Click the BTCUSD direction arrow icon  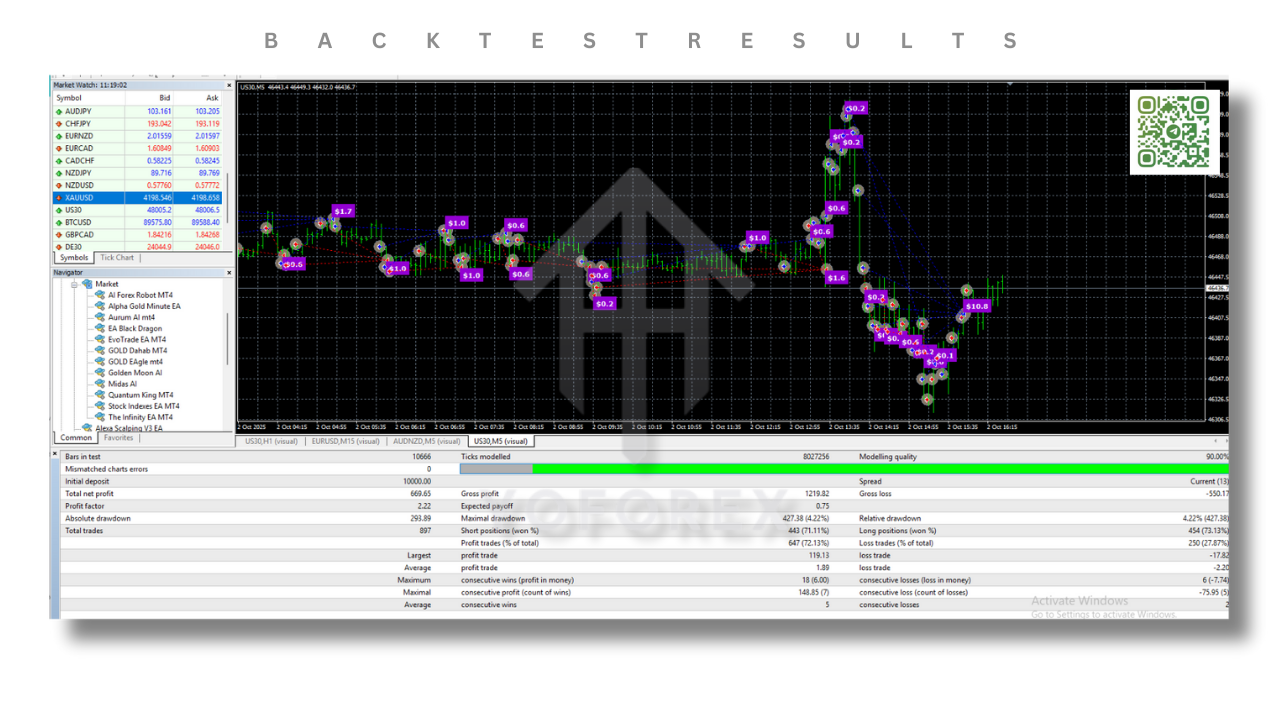(x=59, y=222)
